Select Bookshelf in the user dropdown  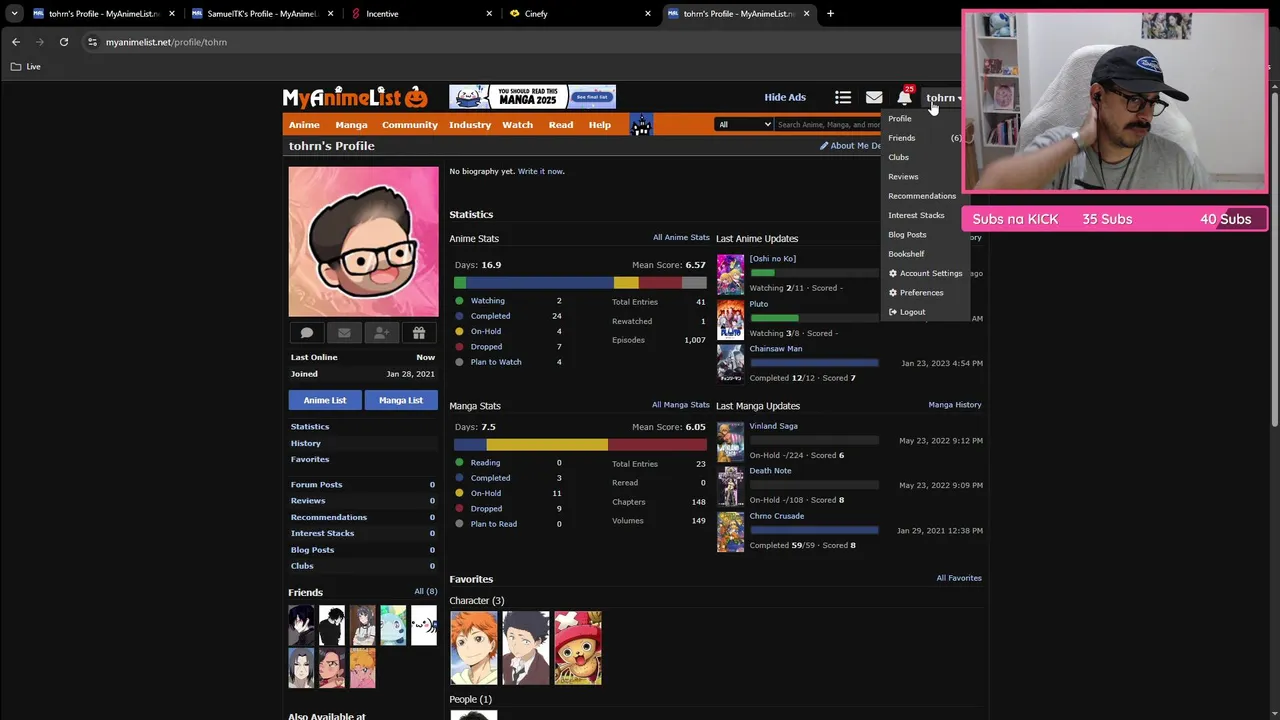click(906, 254)
